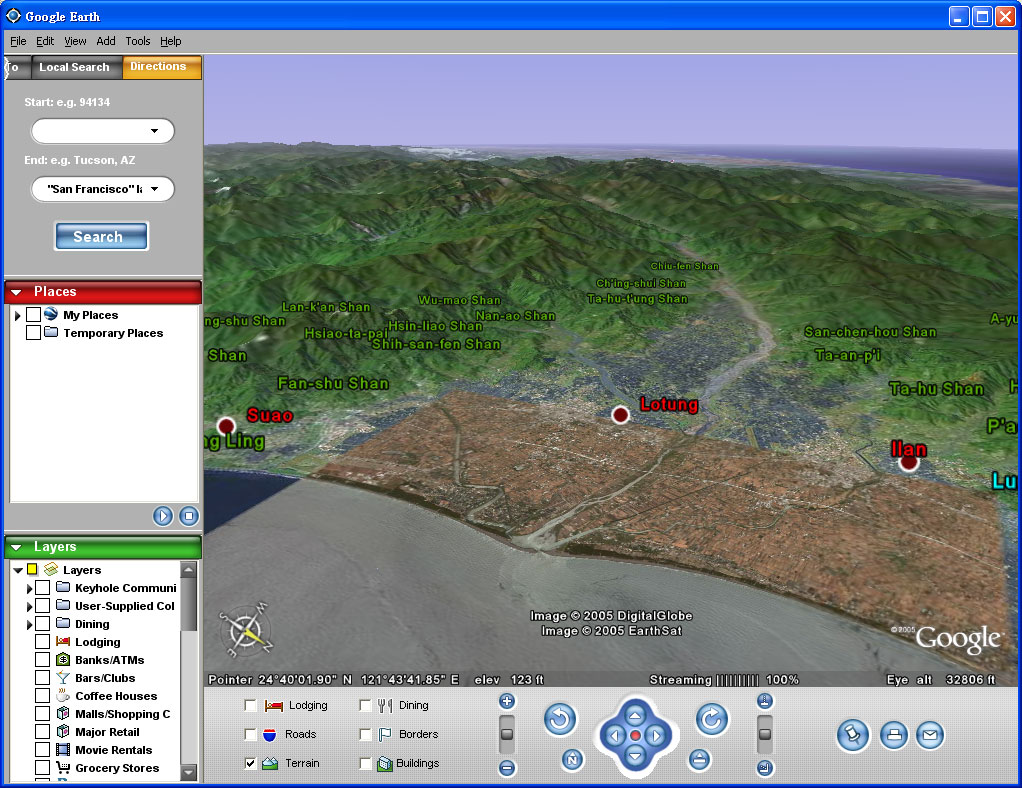This screenshot has height=788, width=1022.
Task: Click the zoom out minus button
Action: [x=506, y=768]
